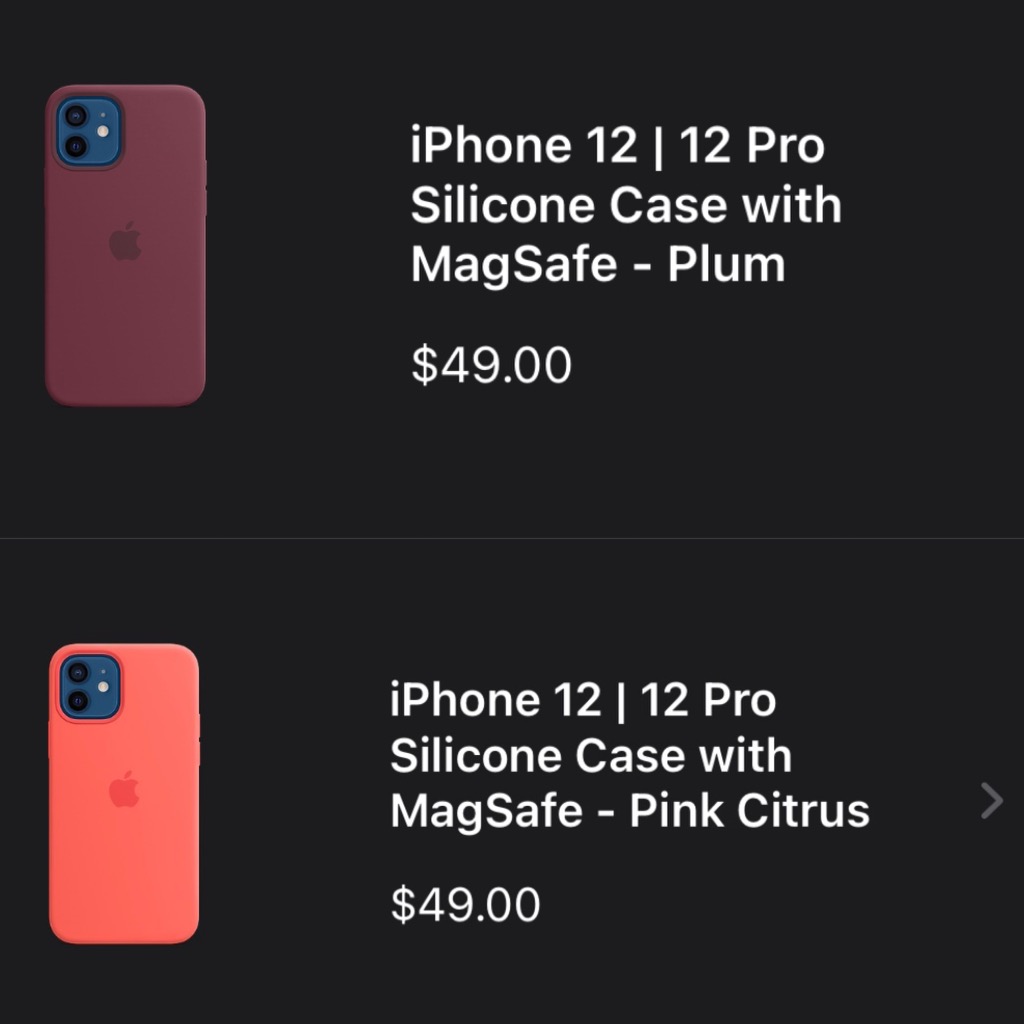Click "iPhone 12 | 12 Pro" in Plum listing

[617, 147]
